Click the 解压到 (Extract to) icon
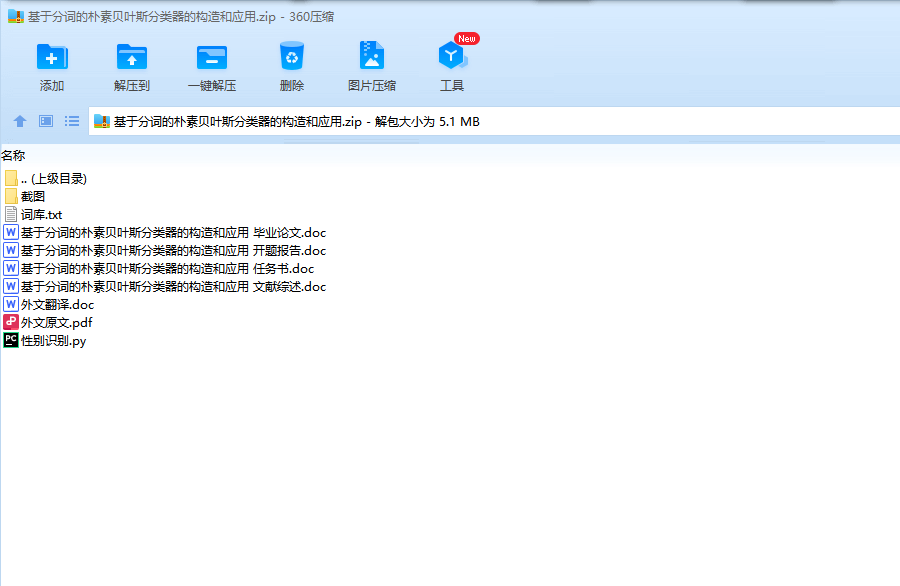The width and height of the screenshot is (900, 586). click(131, 57)
